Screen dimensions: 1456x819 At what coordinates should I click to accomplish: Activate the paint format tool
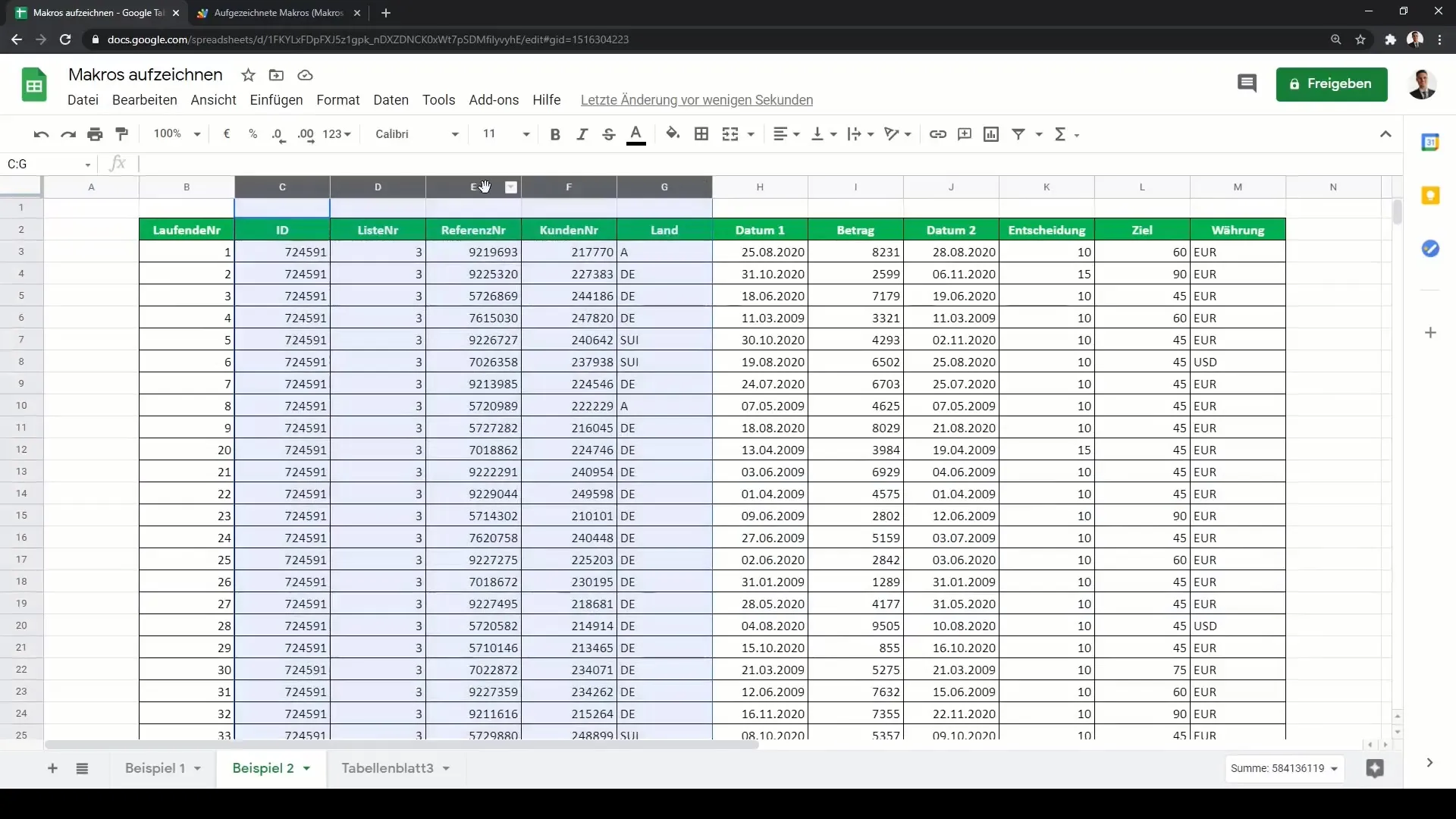point(121,134)
